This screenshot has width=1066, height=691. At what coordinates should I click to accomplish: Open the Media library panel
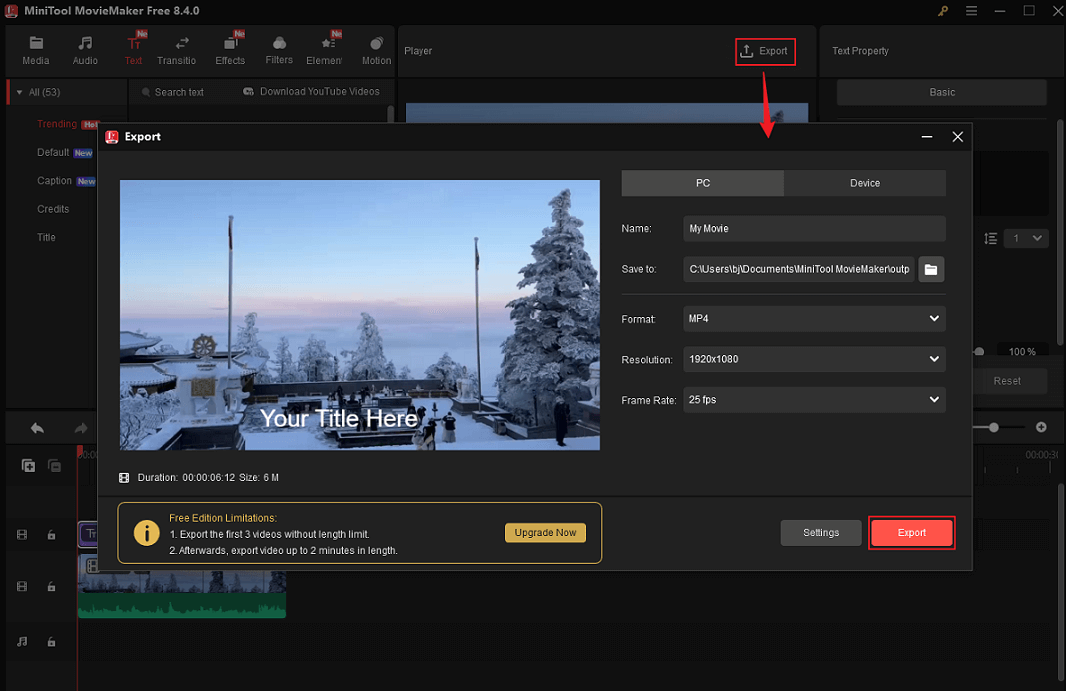pyautogui.click(x=36, y=48)
